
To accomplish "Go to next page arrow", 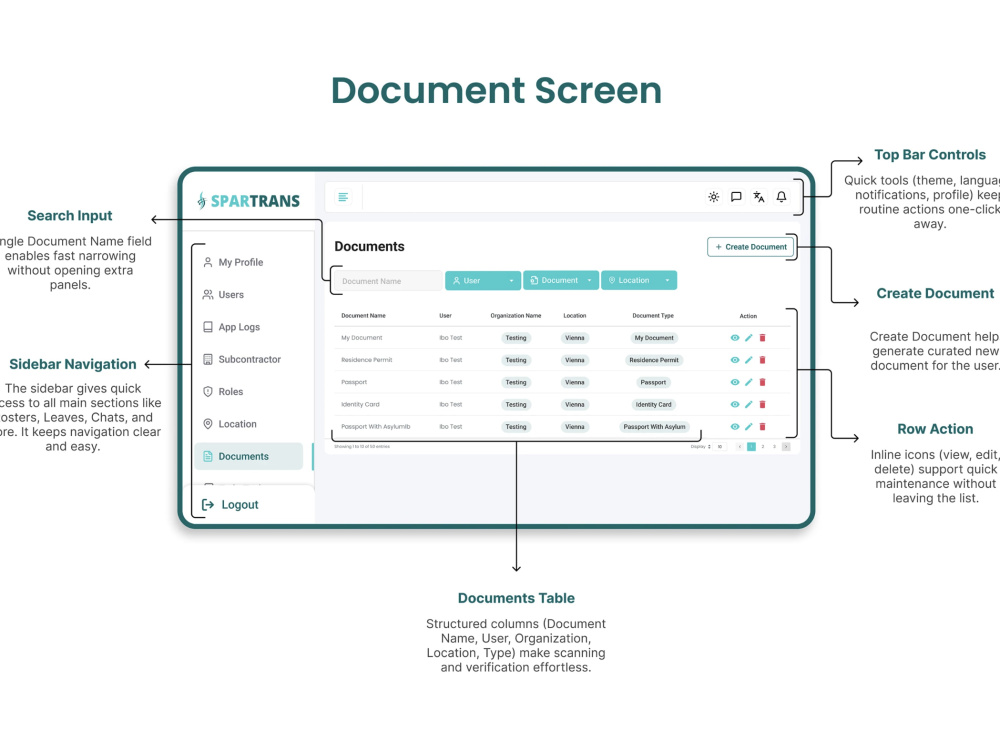I will pyautogui.click(x=786, y=446).
